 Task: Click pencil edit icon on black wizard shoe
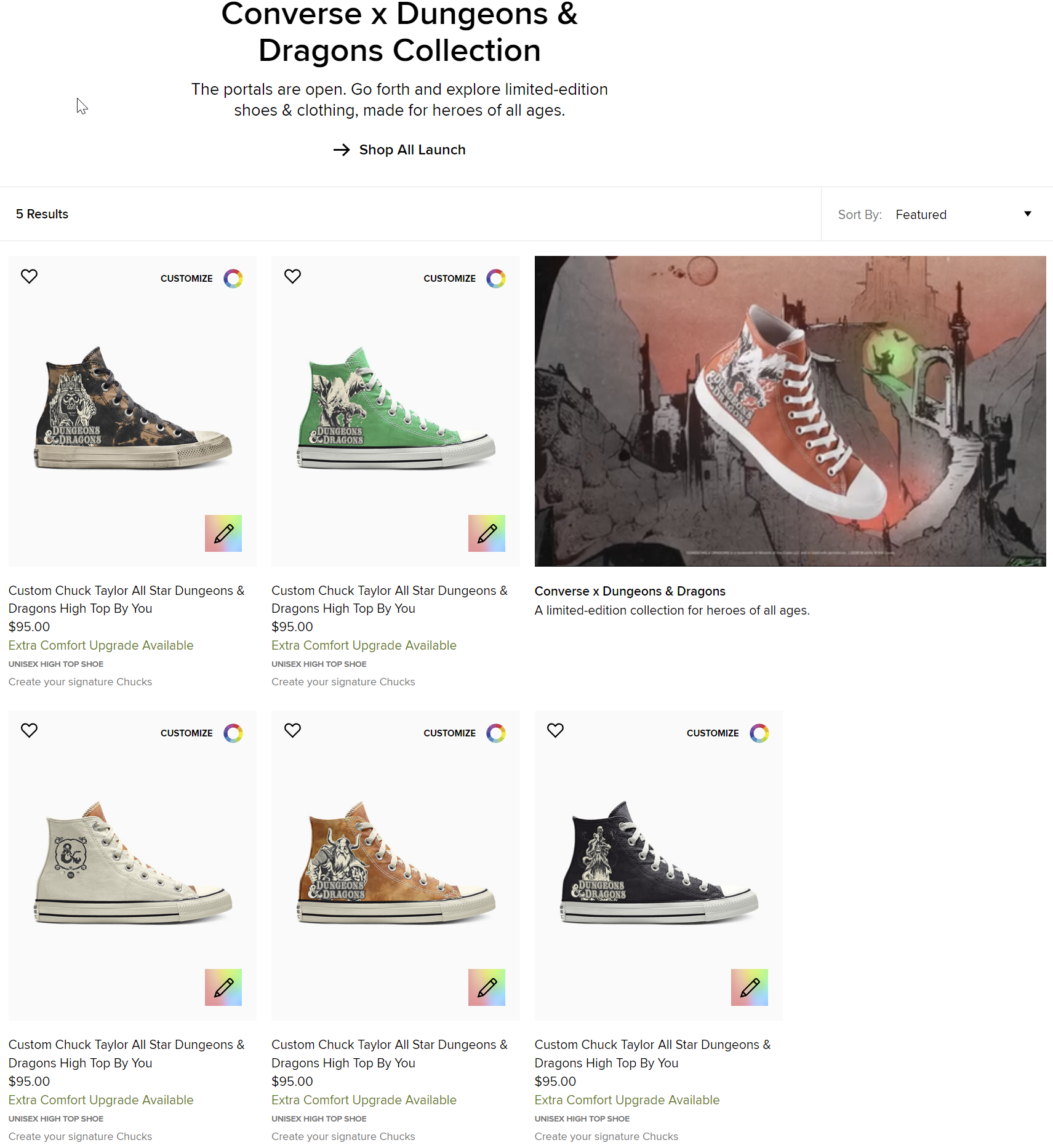pyautogui.click(x=750, y=987)
